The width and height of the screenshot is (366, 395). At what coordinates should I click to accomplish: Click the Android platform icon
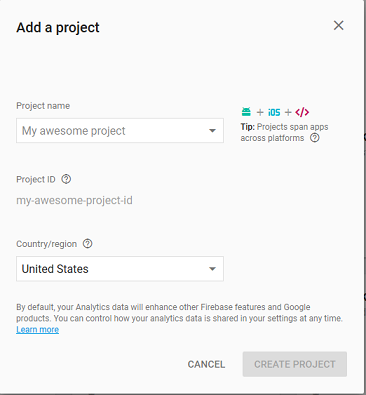pos(246,112)
